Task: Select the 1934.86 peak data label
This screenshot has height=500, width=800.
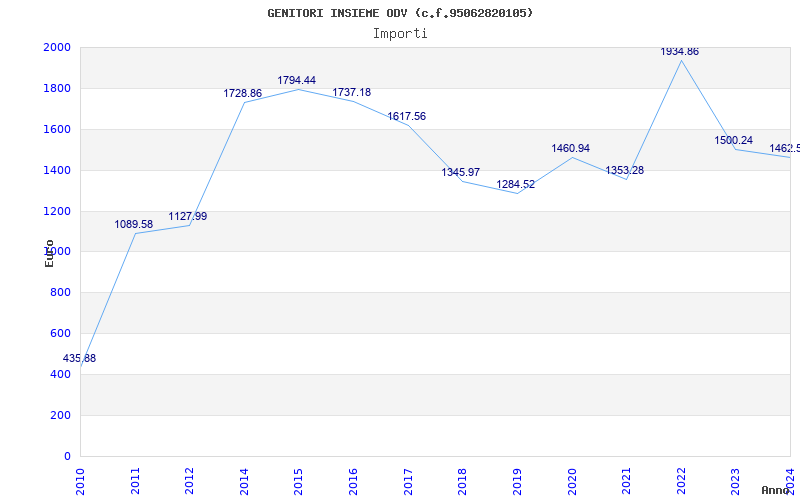Action: click(680, 52)
